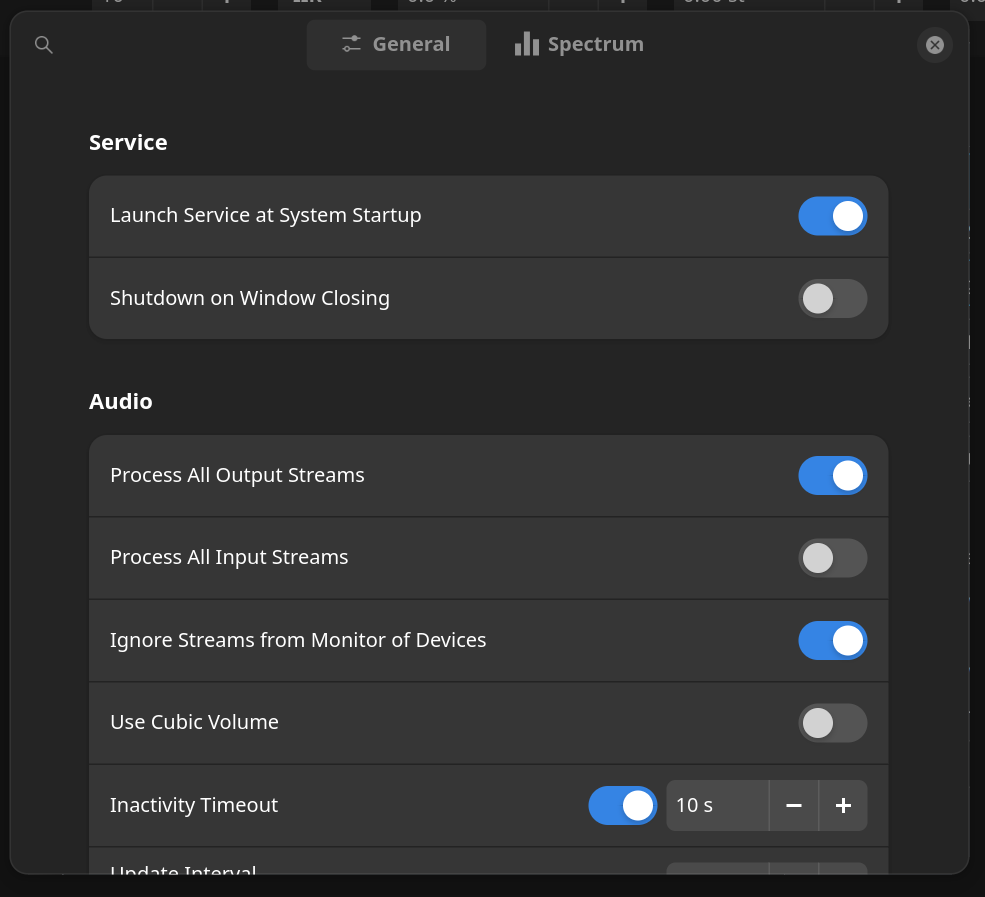Viewport: 985px width, 897px height.
Task: Turn off Ignore Streams from Monitor of Devices
Action: [x=833, y=640]
